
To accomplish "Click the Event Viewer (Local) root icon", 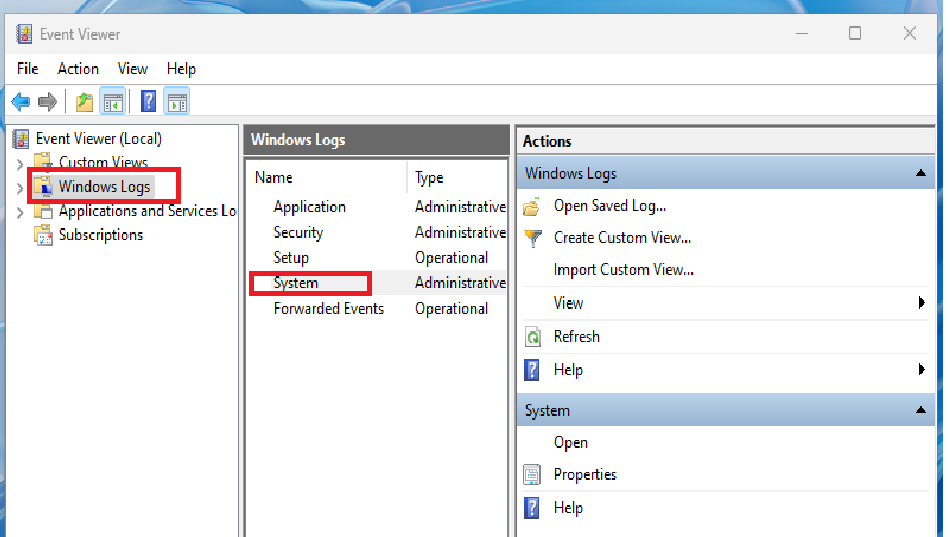I will pos(21,139).
